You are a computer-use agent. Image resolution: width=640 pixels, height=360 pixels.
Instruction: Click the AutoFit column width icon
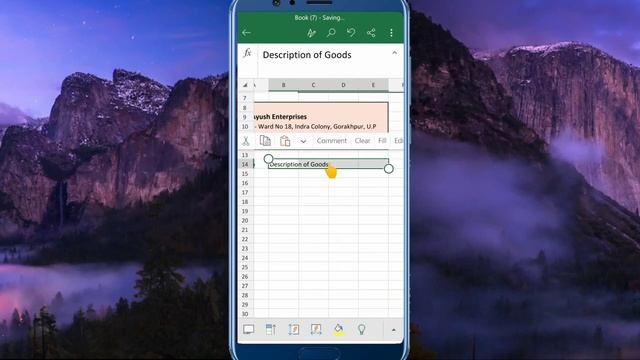point(316,329)
